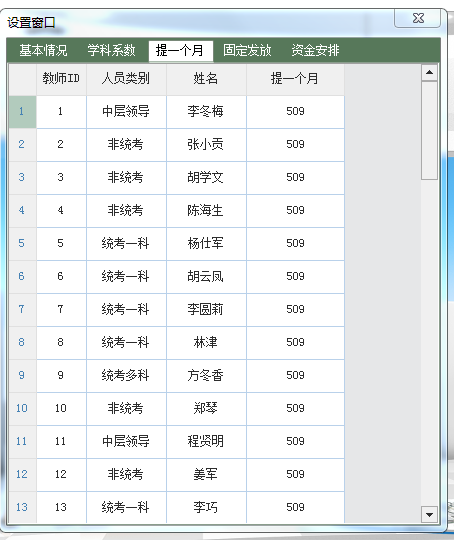Click 509 value in 张小贡's row
This screenshot has height=540, width=454.
(295, 145)
